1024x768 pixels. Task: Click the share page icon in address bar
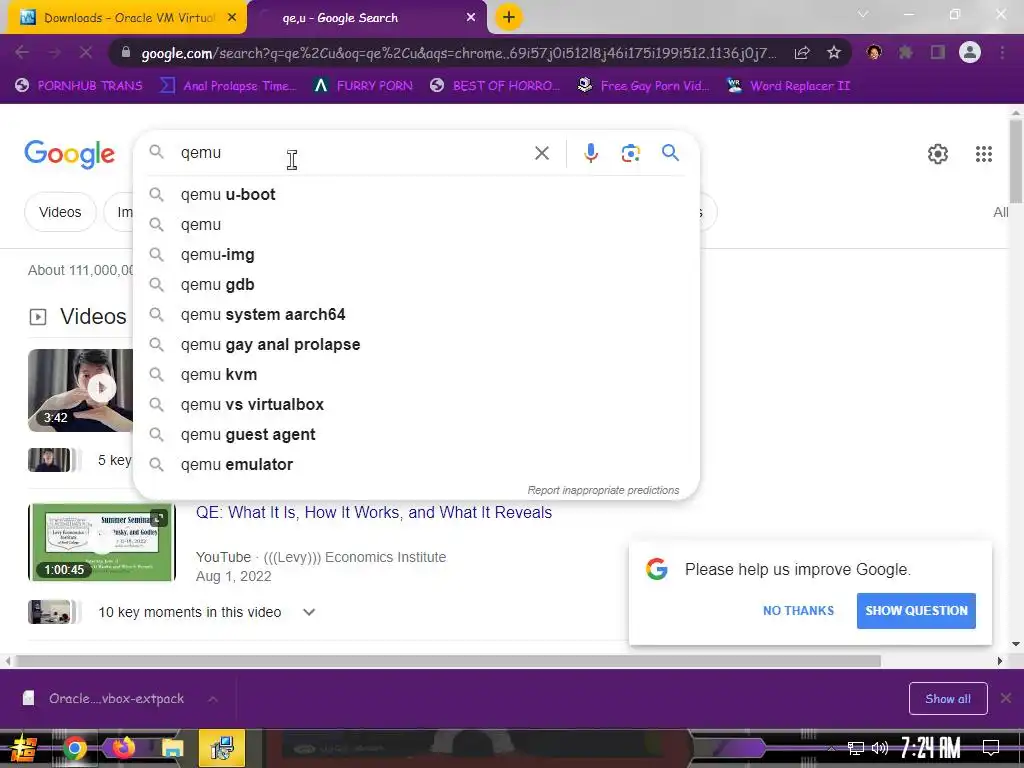point(802,52)
